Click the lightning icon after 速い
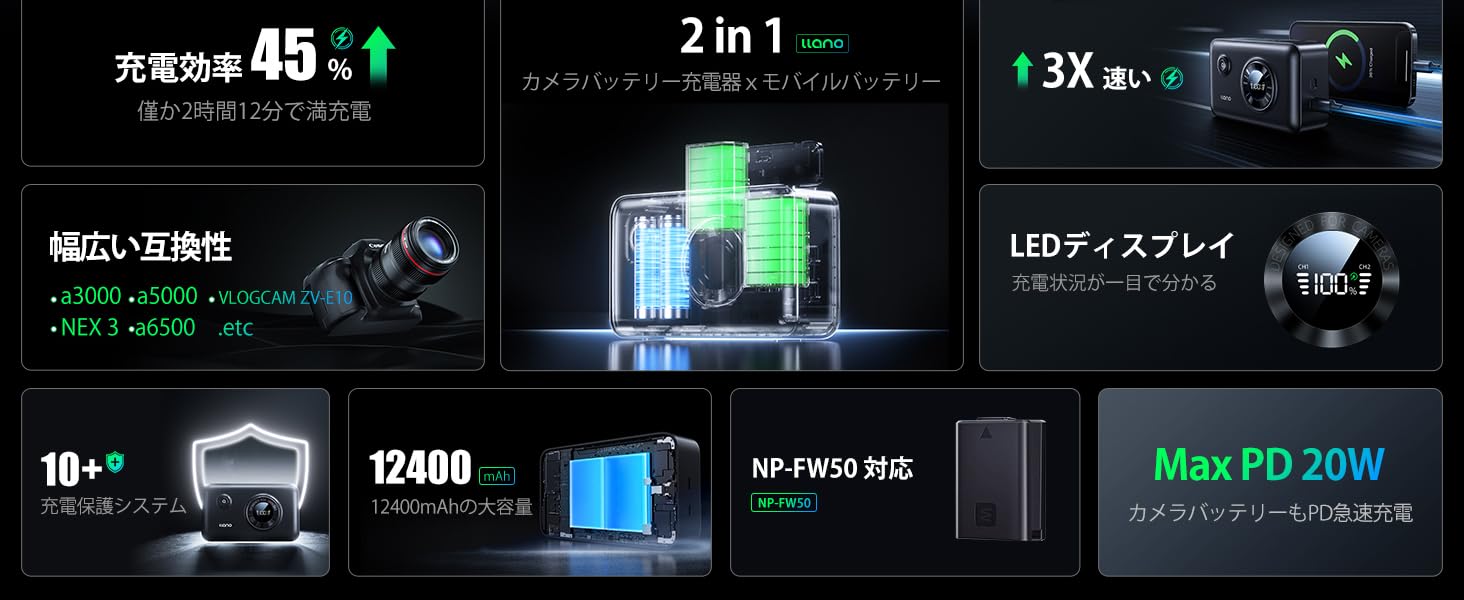 tap(1172, 78)
